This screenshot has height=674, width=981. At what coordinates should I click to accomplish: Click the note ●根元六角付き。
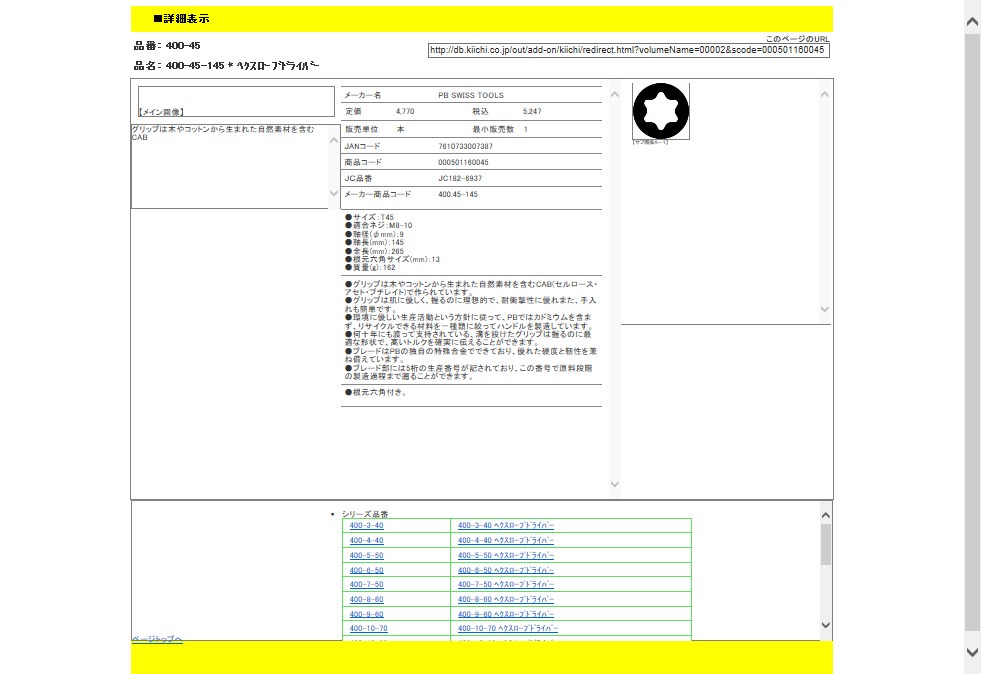[376, 393]
